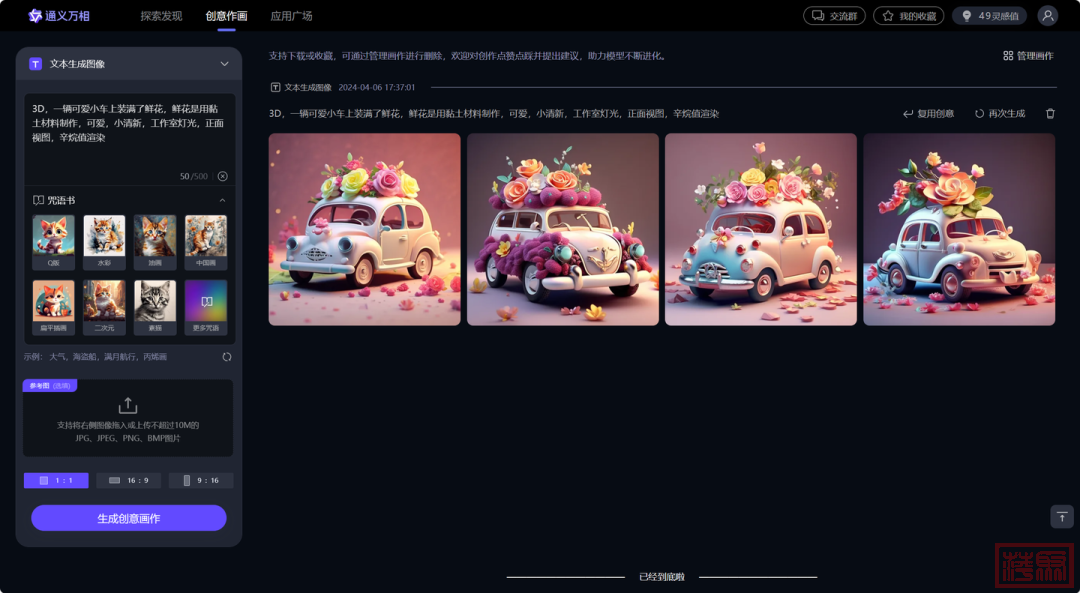
Task: Open the 49灵感值 credits panel
Action: tap(989, 16)
